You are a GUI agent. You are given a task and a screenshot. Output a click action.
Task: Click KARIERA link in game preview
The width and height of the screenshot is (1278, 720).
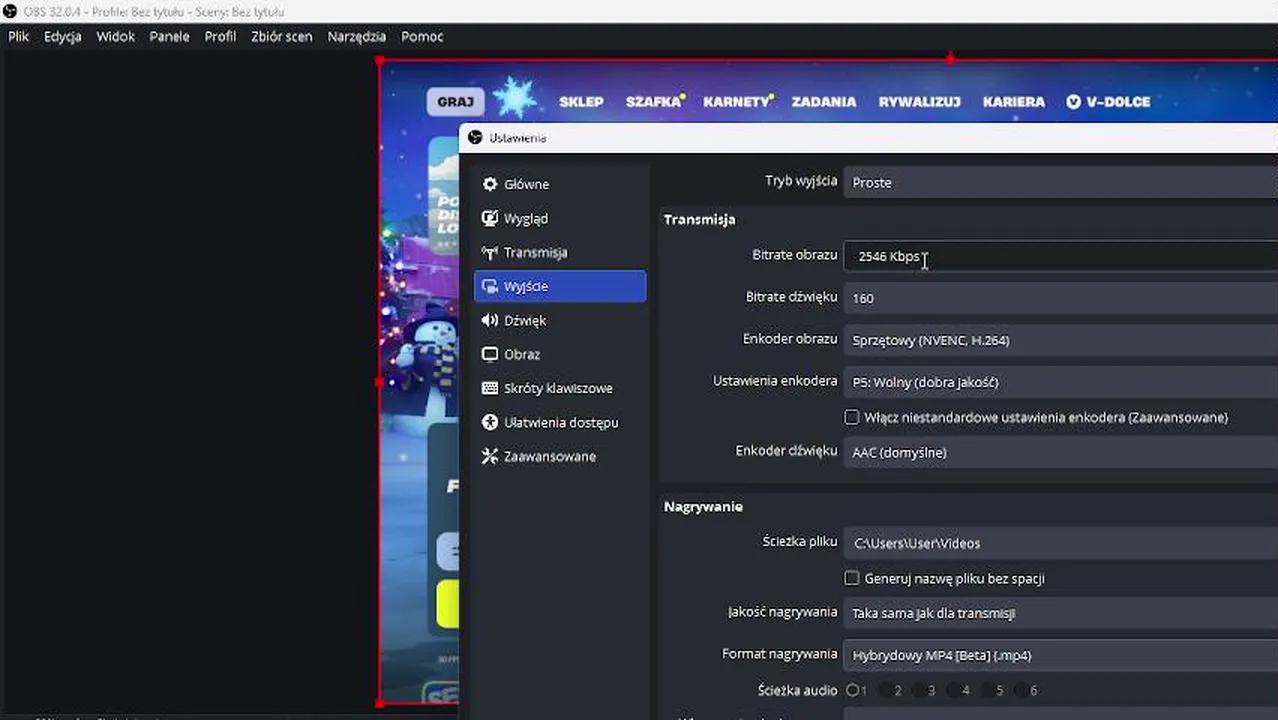[x=1014, y=101]
